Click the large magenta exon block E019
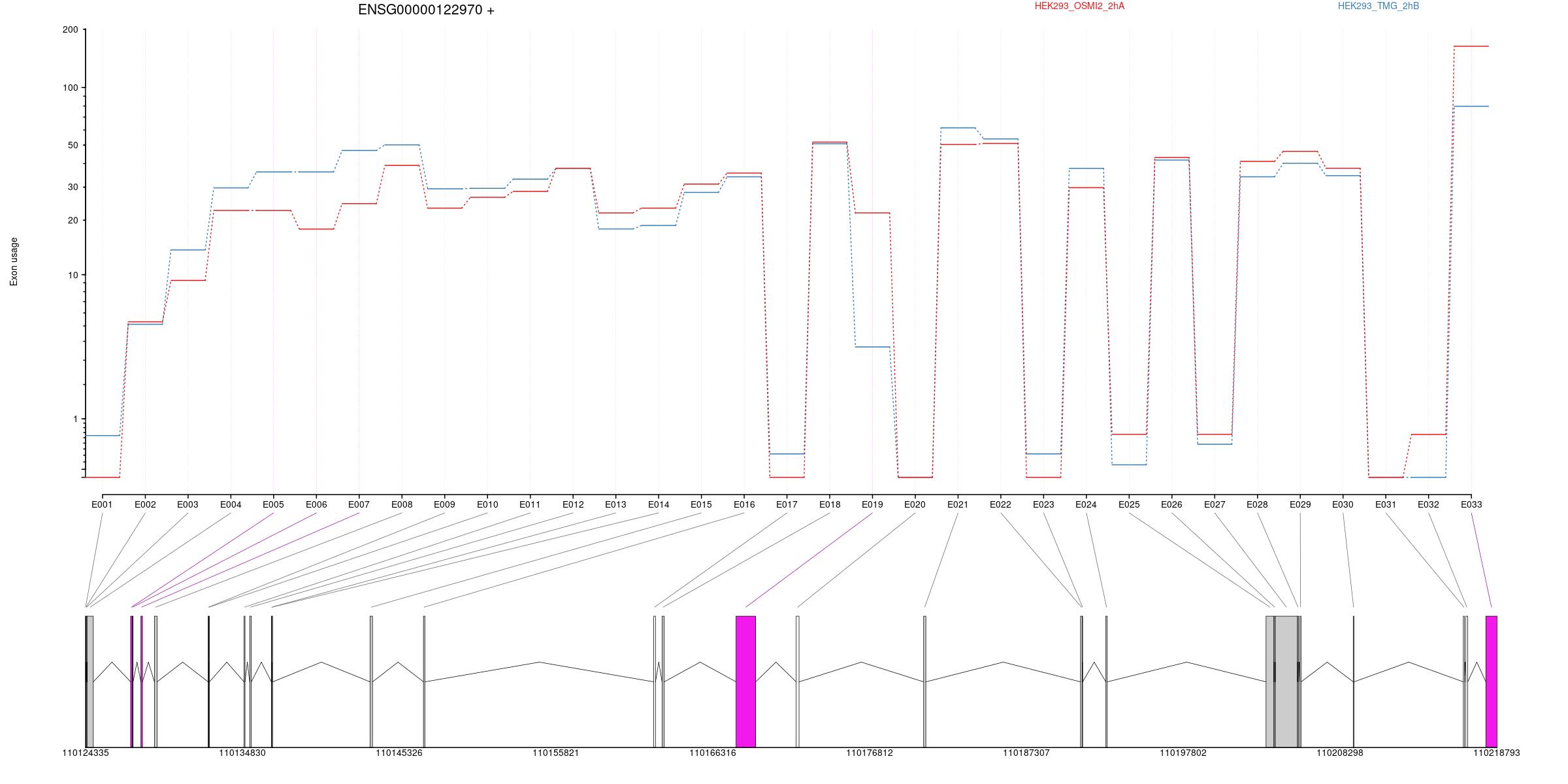This screenshot has height=784, width=1568. [745, 681]
